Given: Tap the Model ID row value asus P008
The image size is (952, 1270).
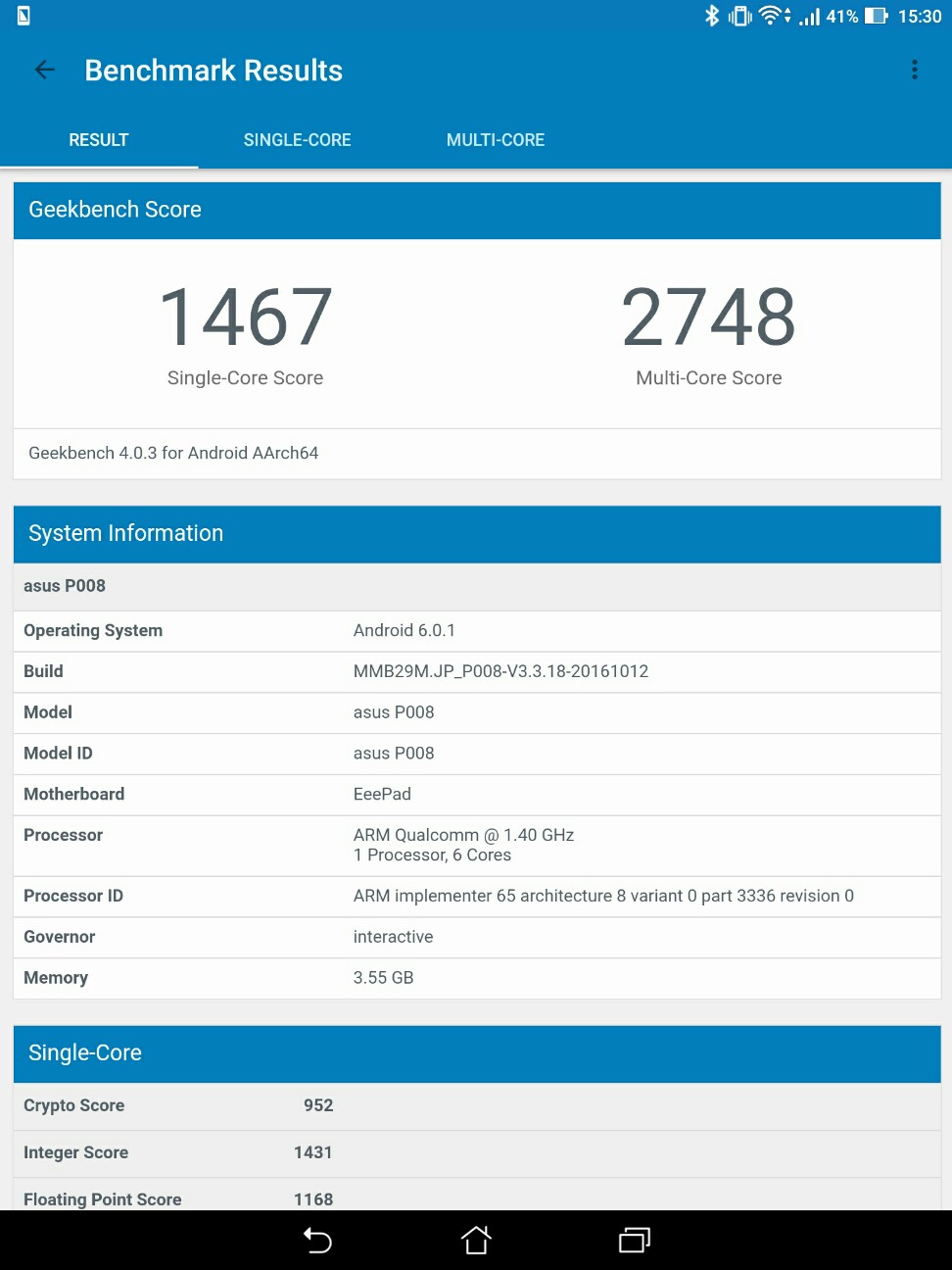Looking at the screenshot, I should (394, 754).
